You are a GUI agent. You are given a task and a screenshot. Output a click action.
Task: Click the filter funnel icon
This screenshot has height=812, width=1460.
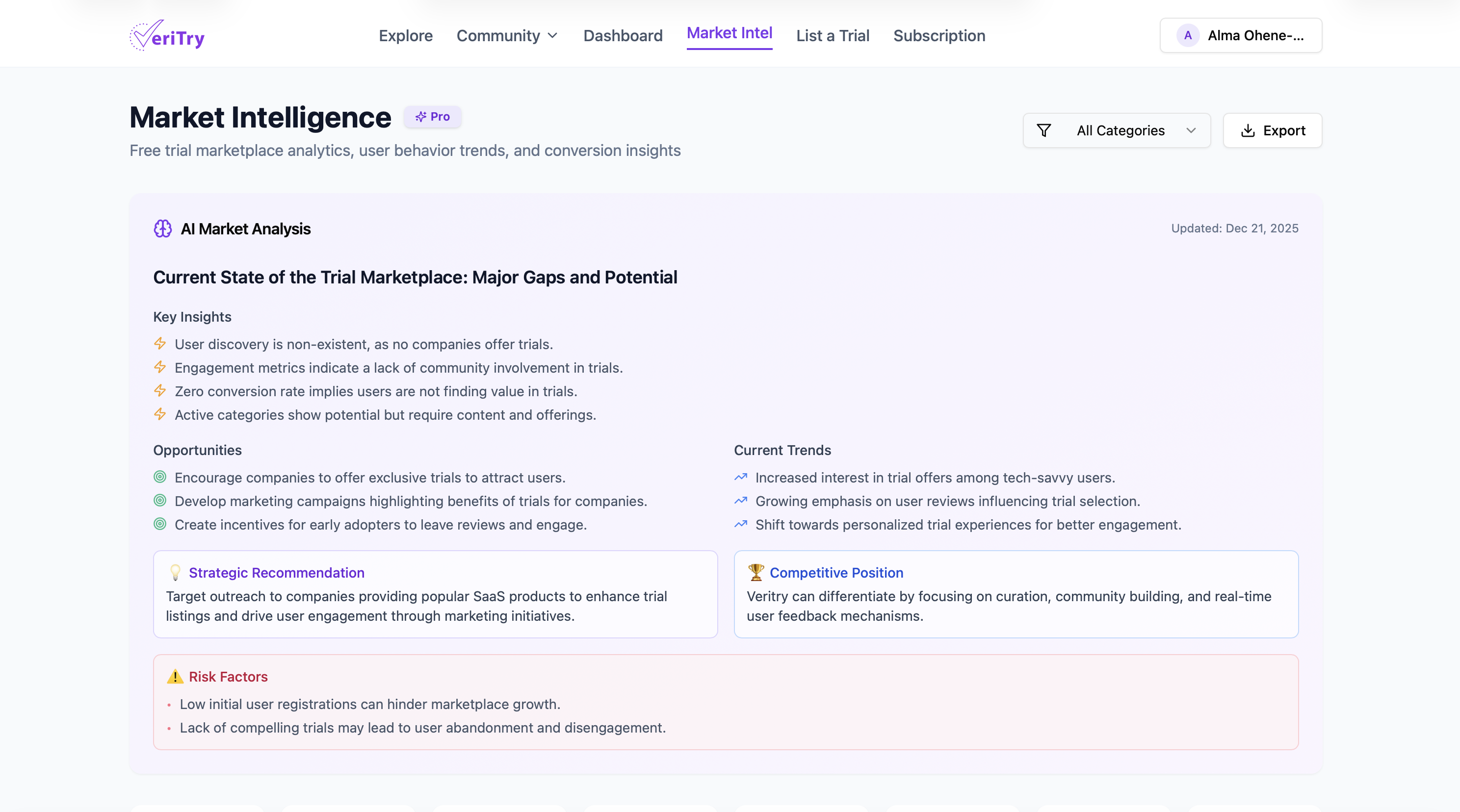[1043, 131]
